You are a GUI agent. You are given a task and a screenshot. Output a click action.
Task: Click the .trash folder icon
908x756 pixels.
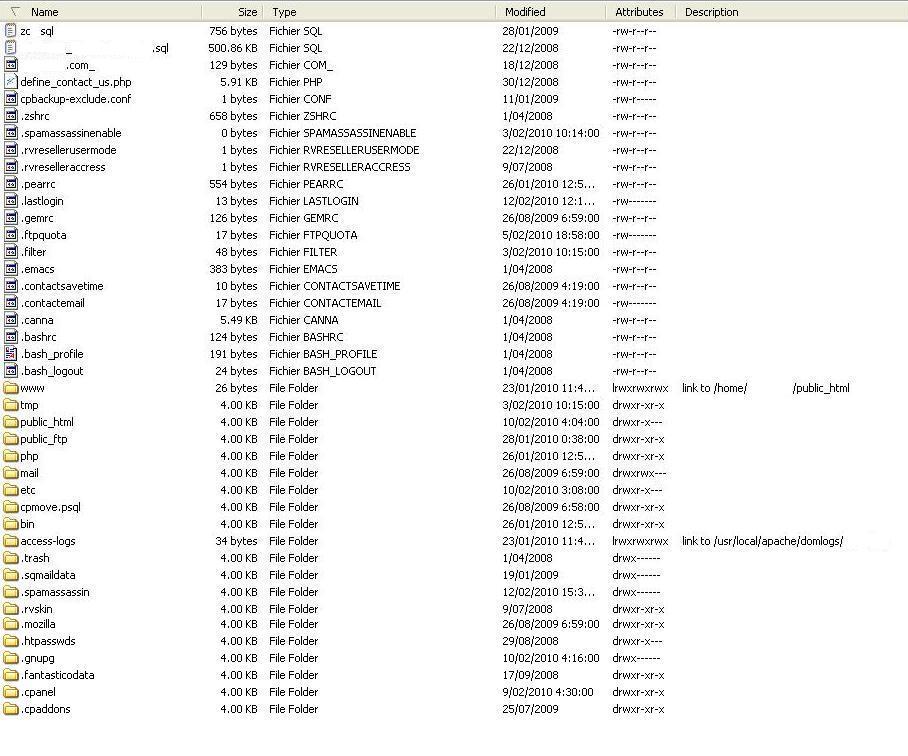tap(10, 557)
